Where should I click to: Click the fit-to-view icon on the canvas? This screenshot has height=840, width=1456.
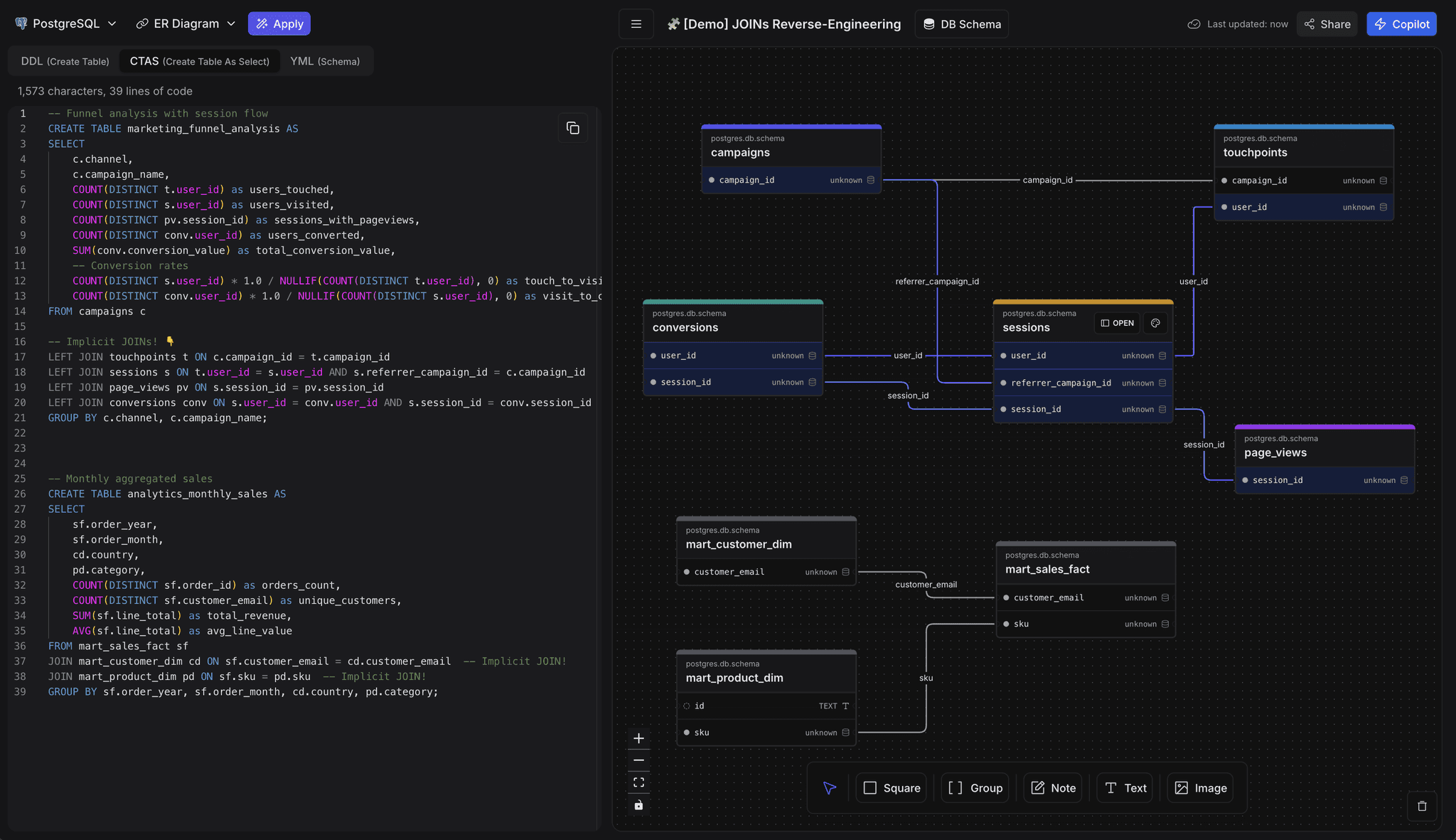[638, 782]
